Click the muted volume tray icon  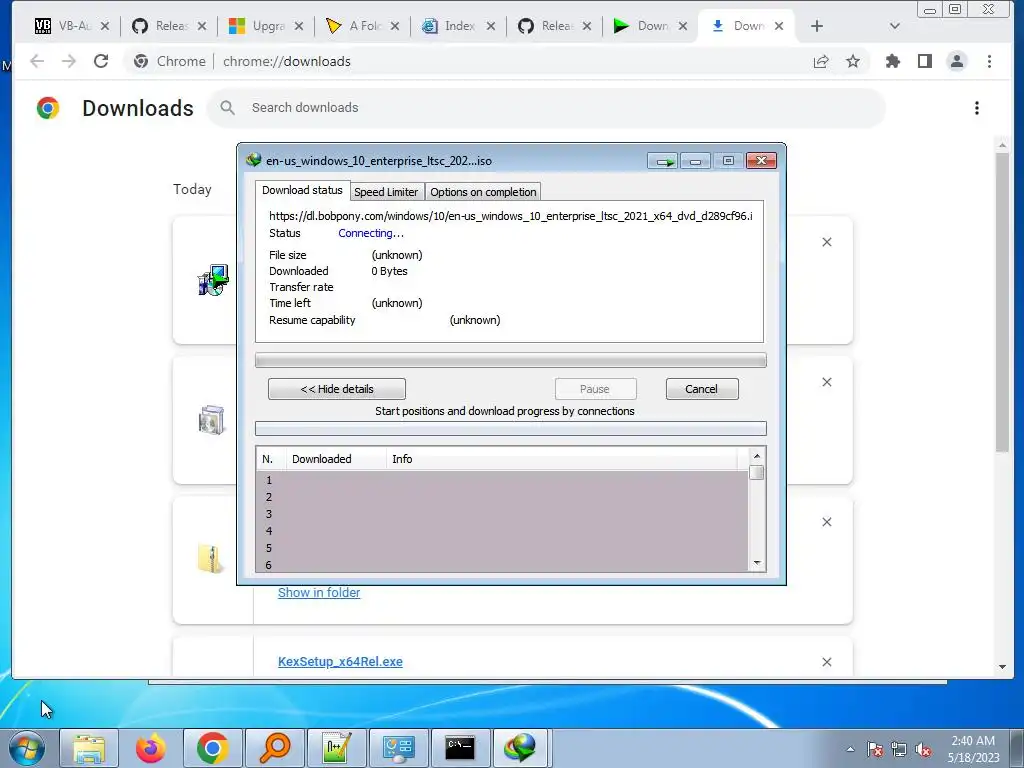(x=923, y=749)
